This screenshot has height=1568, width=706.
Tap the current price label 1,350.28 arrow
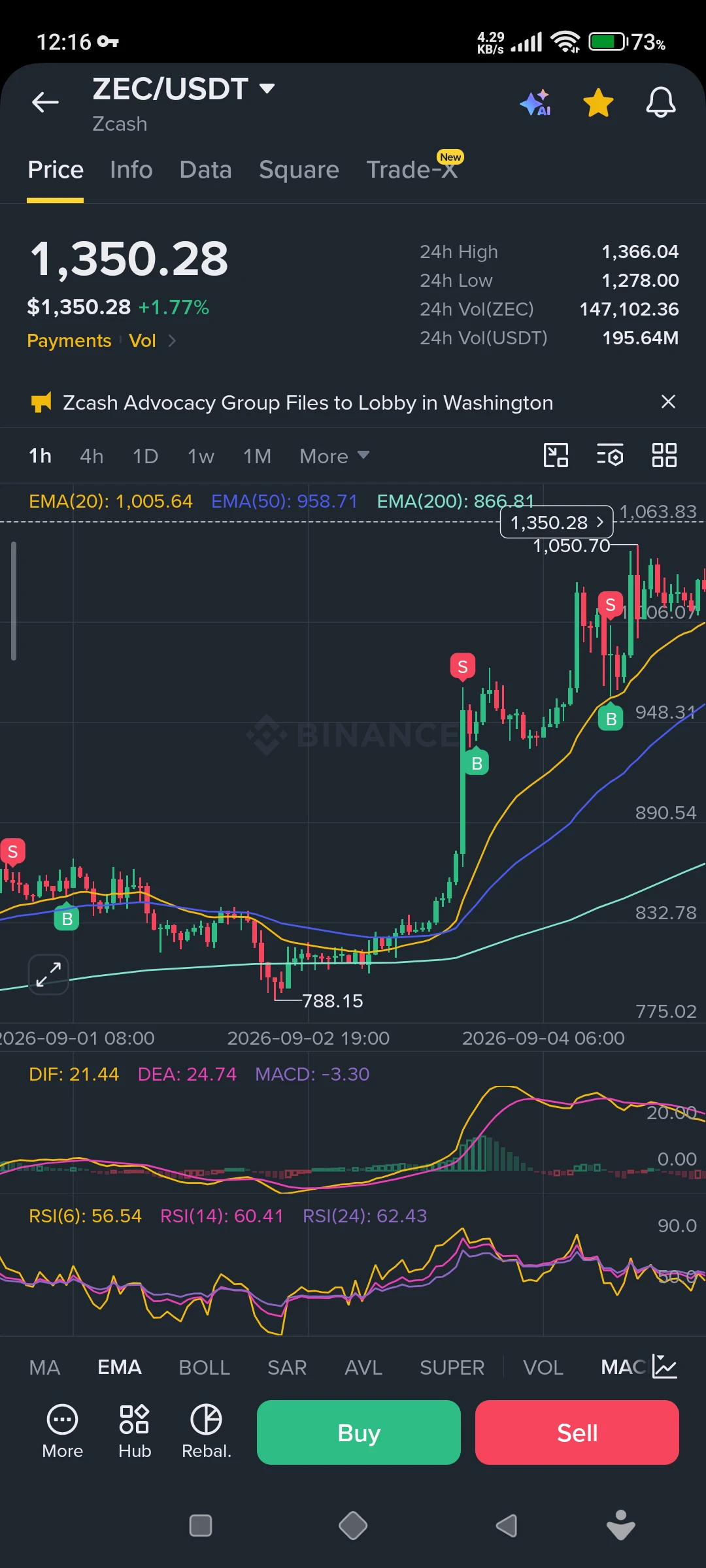pos(556,523)
